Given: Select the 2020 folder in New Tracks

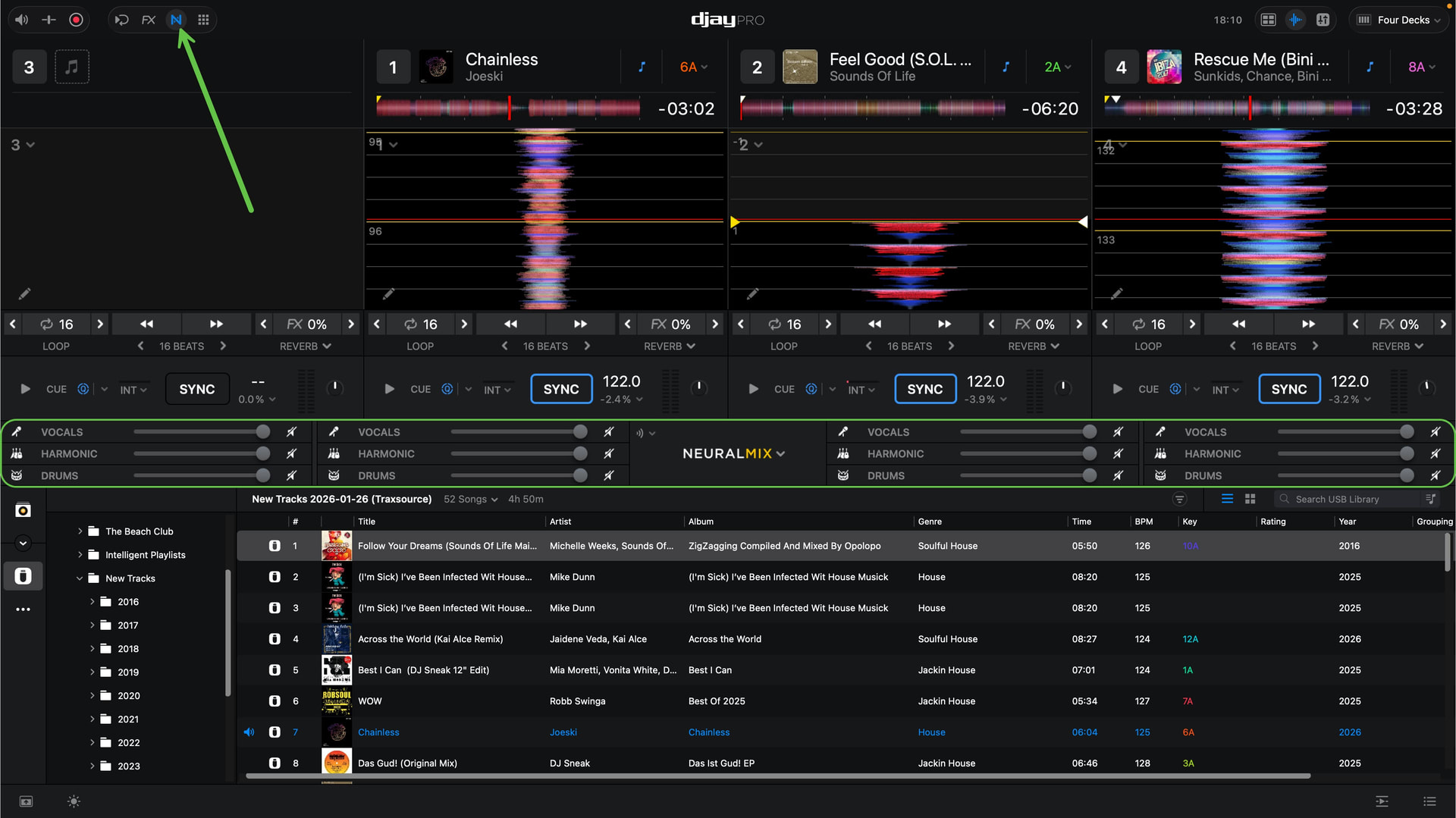Looking at the screenshot, I should (x=129, y=696).
